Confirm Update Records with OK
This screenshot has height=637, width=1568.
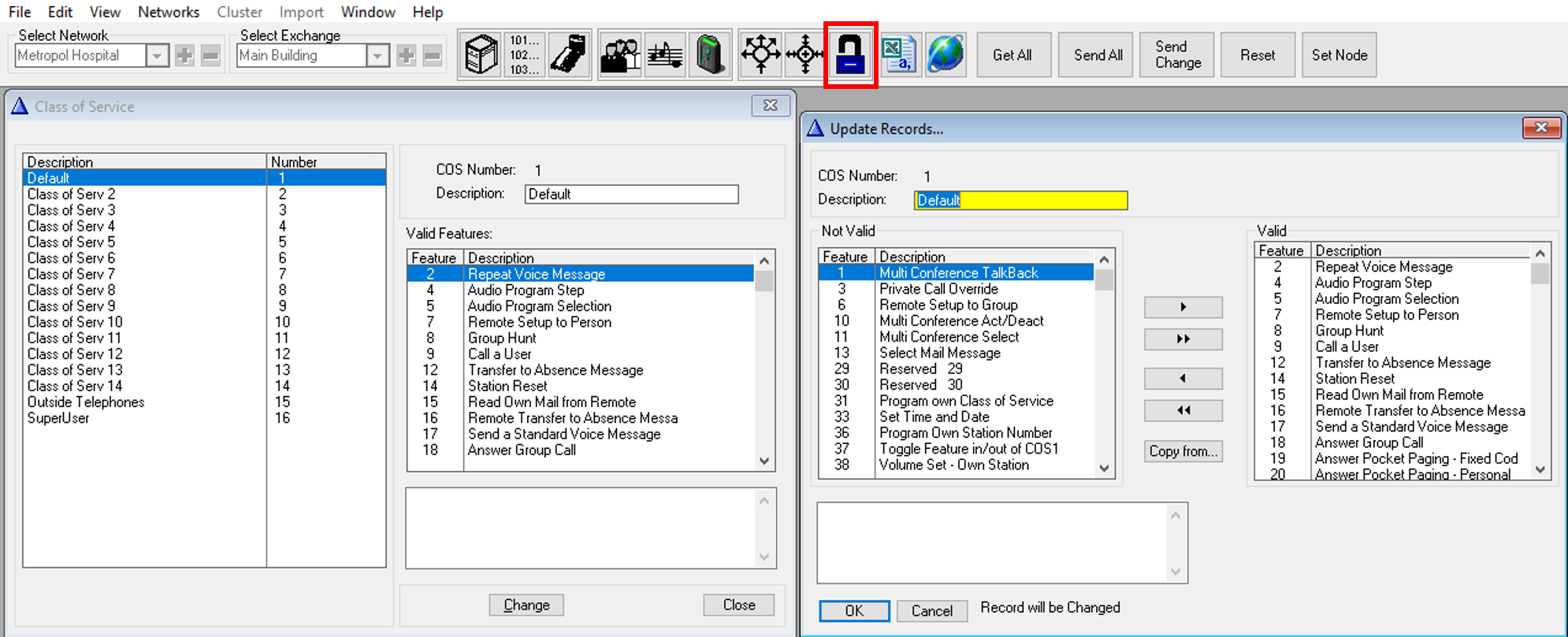(x=854, y=611)
